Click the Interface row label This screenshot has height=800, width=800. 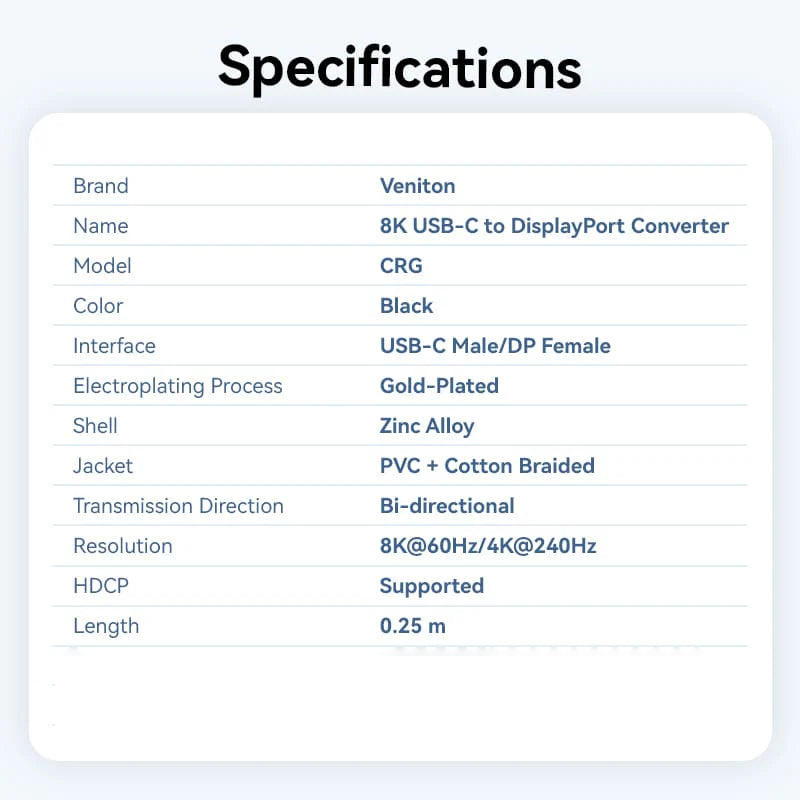point(114,346)
